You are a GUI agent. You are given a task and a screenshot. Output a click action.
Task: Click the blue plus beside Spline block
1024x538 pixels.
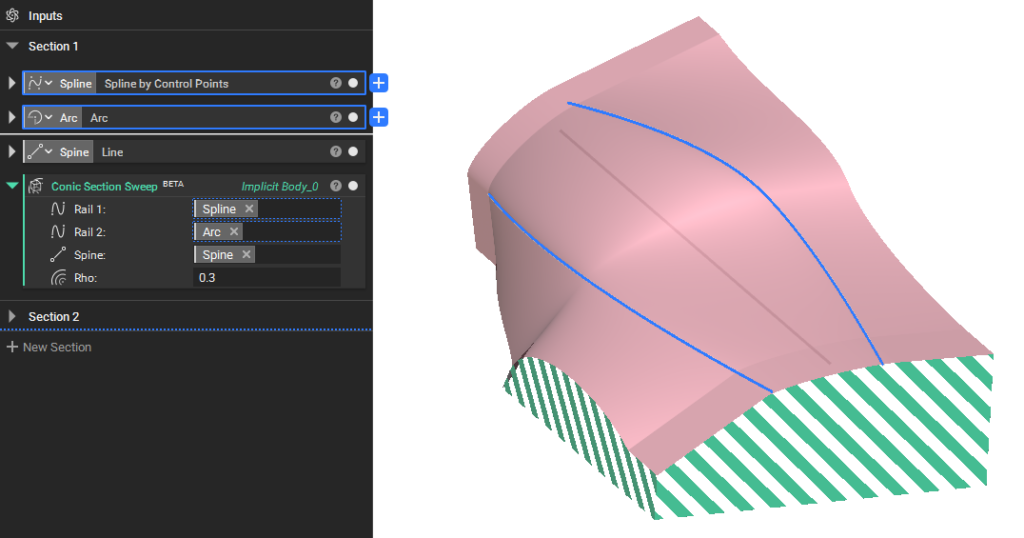pos(379,84)
